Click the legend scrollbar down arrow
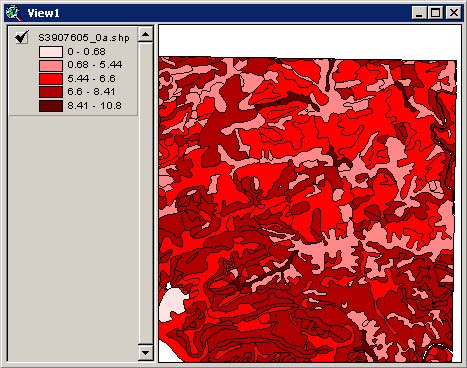 [146, 353]
